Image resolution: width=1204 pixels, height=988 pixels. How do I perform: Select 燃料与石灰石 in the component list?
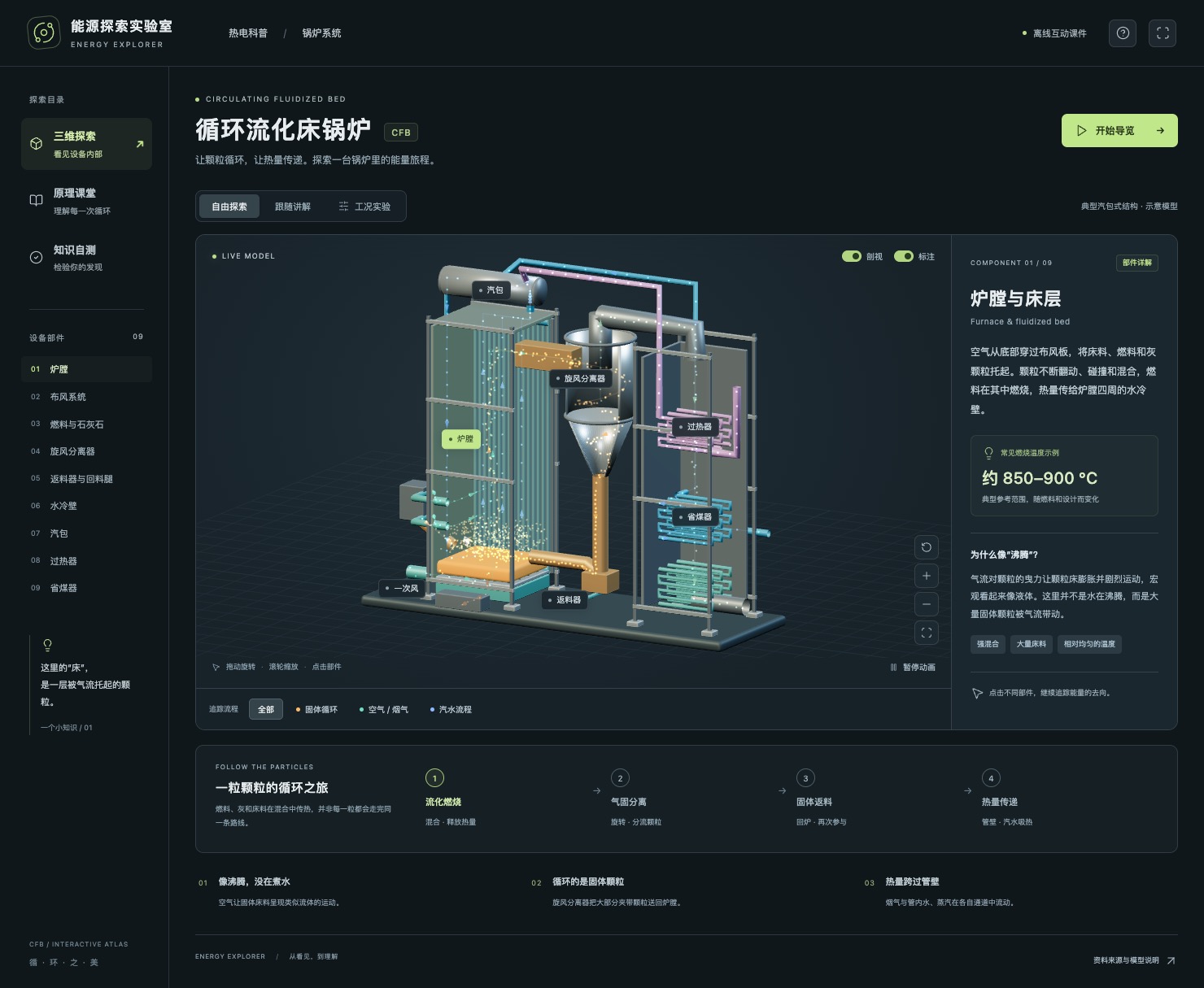86,424
